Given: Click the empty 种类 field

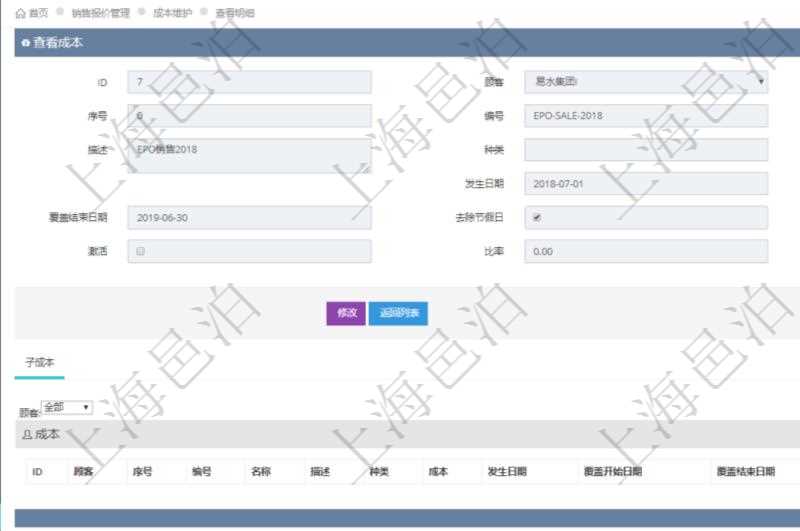Looking at the screenshot, I should (646, 150).
